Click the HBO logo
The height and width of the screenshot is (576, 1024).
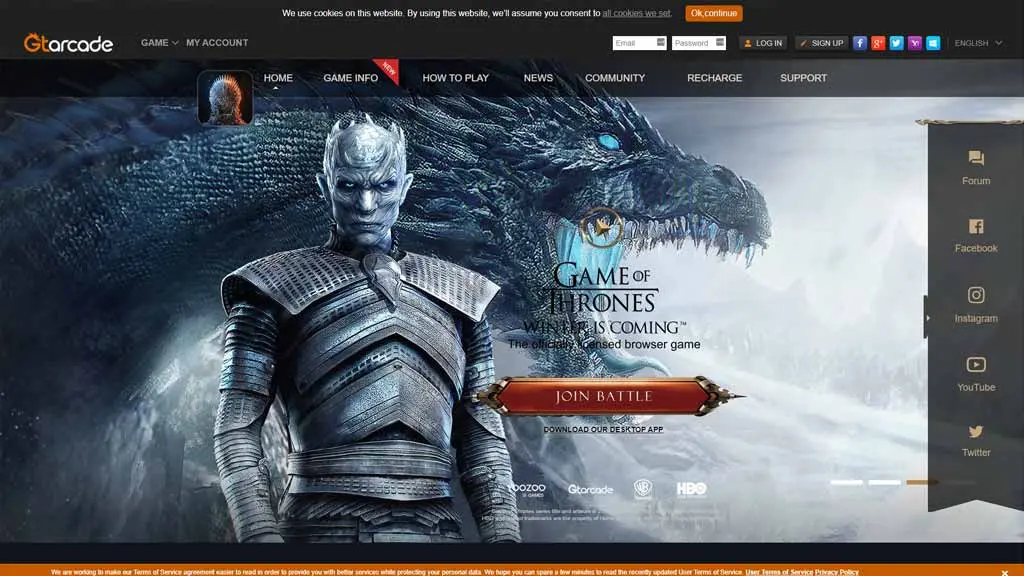tap(691, 489)
